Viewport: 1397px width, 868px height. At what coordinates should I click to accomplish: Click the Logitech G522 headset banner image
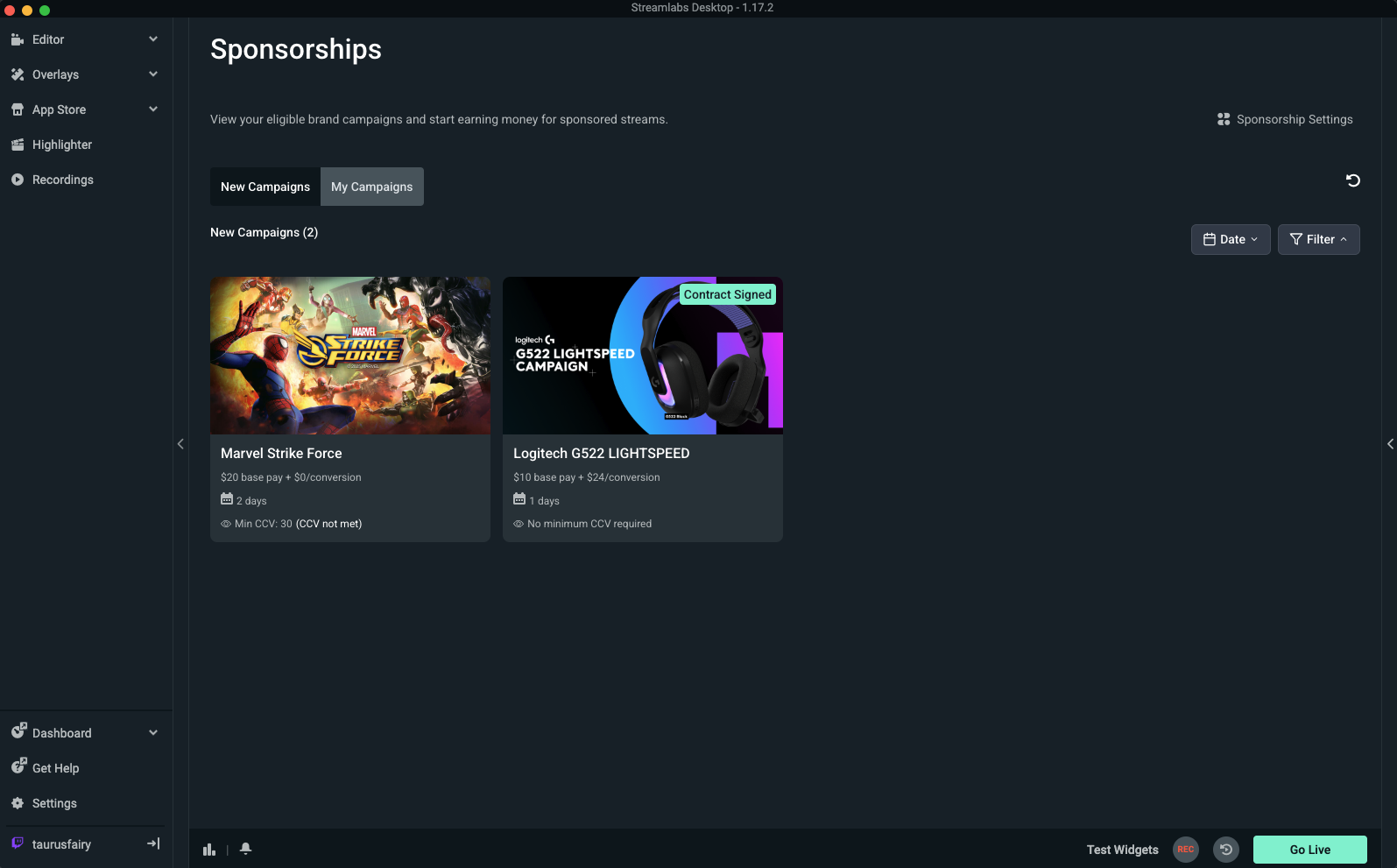[643, 356]
